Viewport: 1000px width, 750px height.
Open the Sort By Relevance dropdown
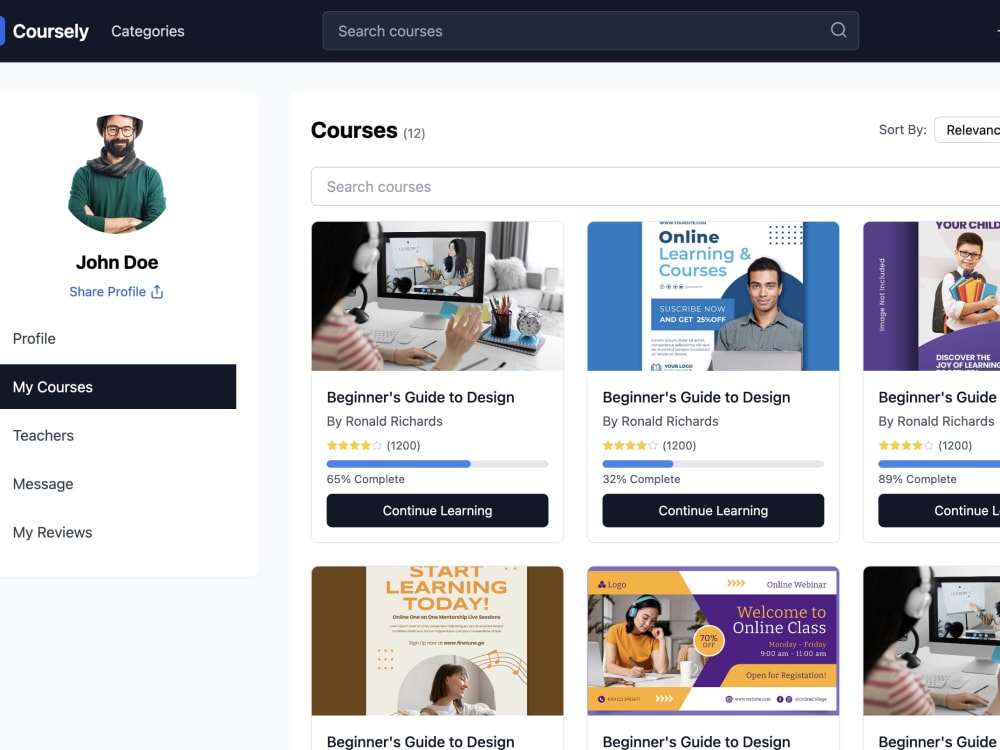click(967, 129)
